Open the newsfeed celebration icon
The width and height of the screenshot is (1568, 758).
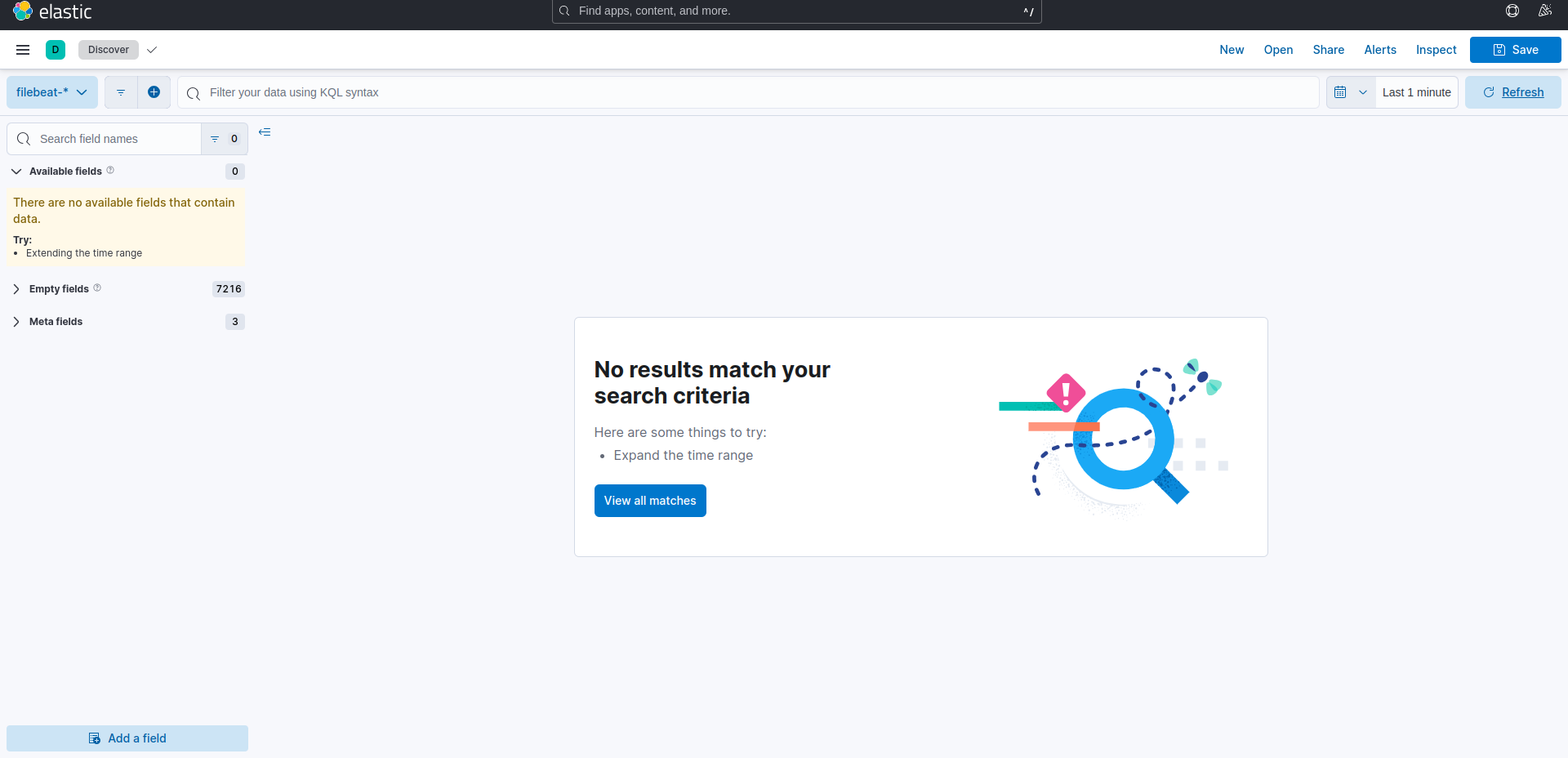click(x=1544, y=11)
